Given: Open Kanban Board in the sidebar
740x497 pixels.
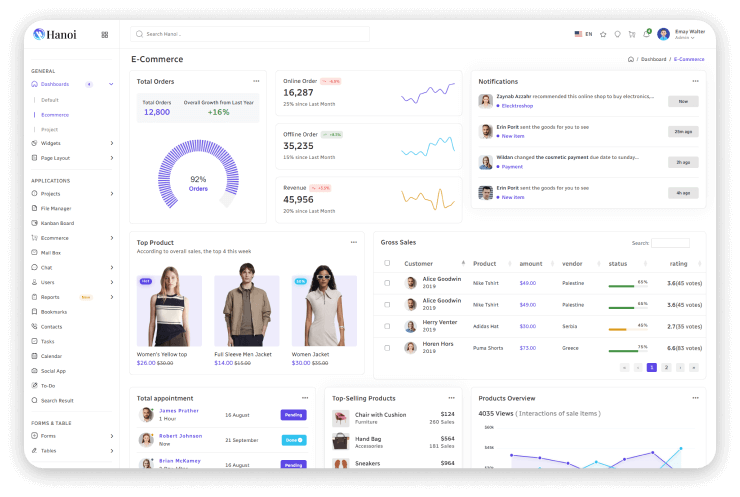Looking at the screenshot, I should coord(57,223).
